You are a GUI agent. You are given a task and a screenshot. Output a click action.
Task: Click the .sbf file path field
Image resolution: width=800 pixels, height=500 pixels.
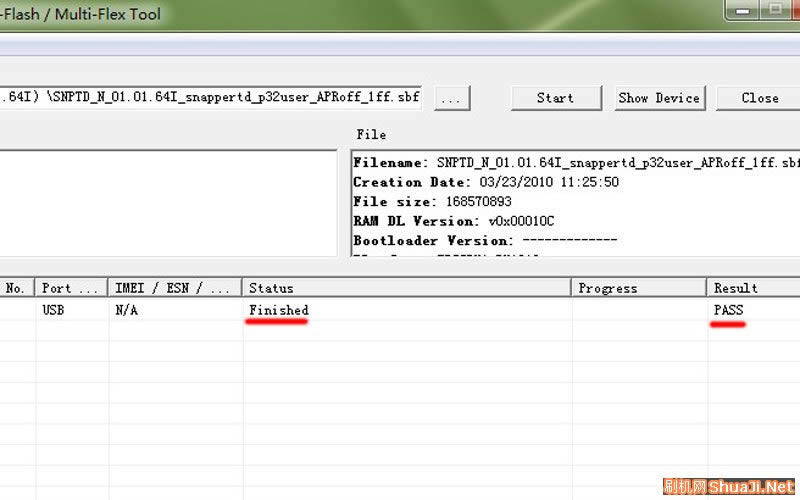pyautogui.click(x=210, y=98)
